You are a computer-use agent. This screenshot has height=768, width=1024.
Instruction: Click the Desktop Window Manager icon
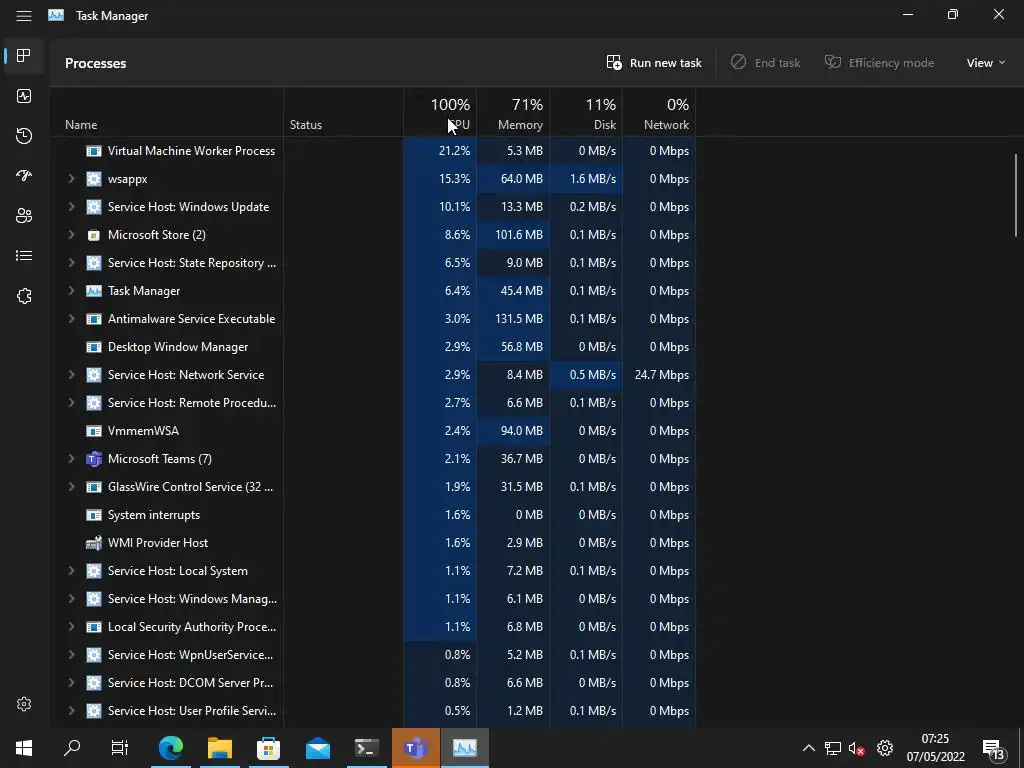(x=94, y=347)
